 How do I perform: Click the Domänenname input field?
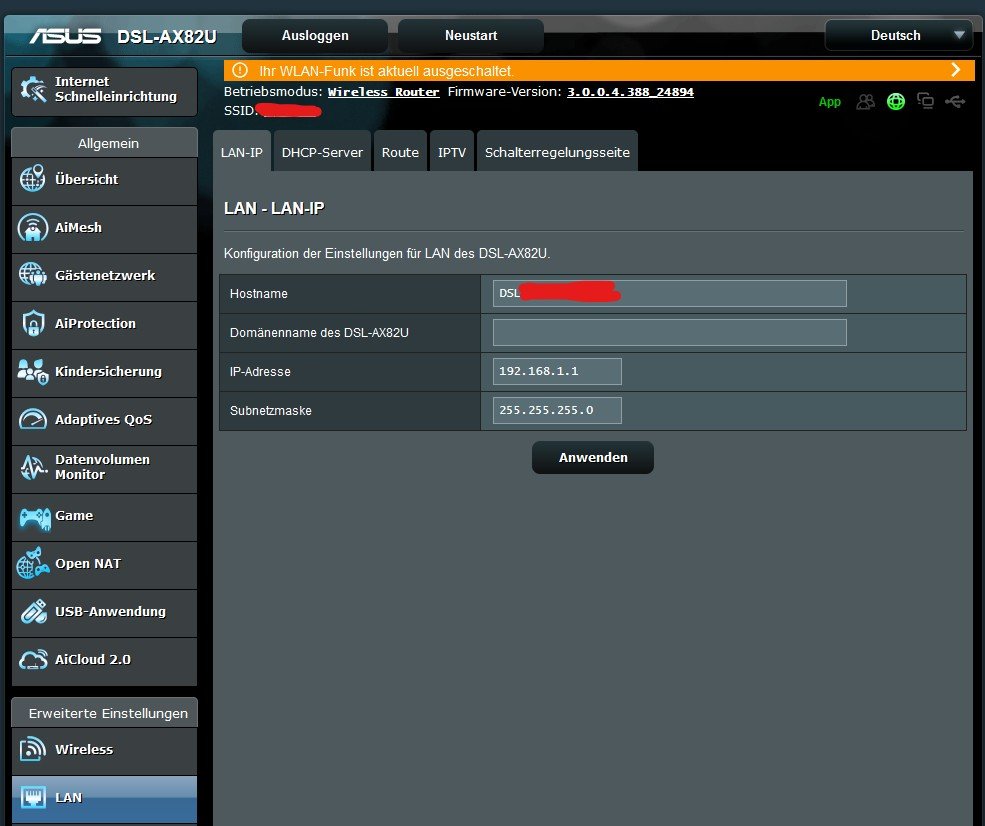(x=670, y=332)
